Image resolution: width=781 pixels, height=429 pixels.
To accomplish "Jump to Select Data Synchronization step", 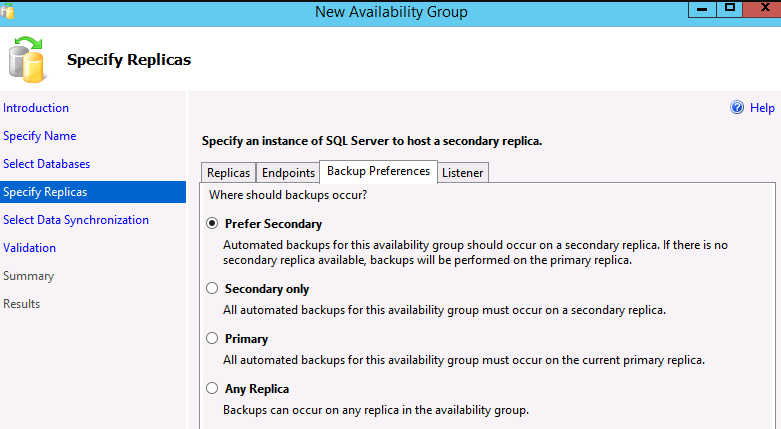I will [x=76, y=220].
